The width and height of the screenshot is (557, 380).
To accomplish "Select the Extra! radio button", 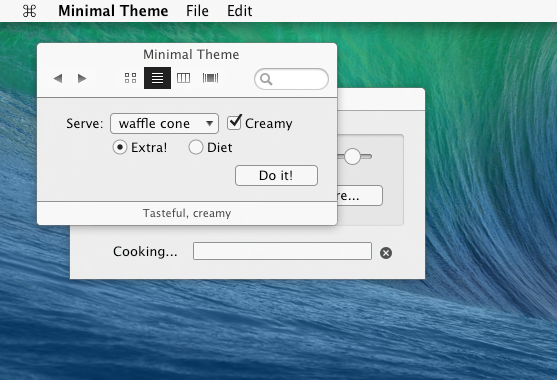I will tap(120, 147).
